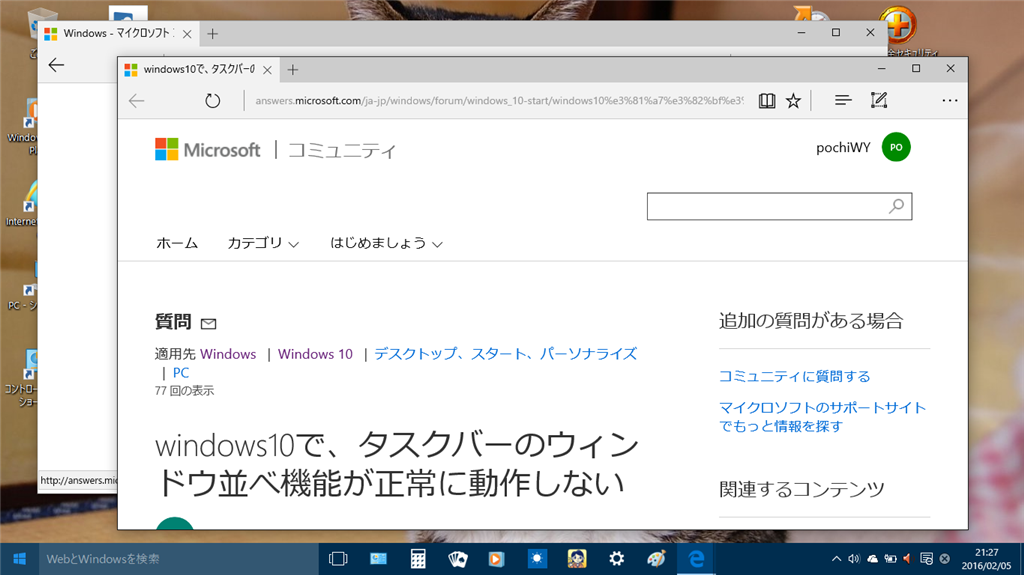Click the PO user avatar
Screen dimensions: 1024x575
point(896,148)
